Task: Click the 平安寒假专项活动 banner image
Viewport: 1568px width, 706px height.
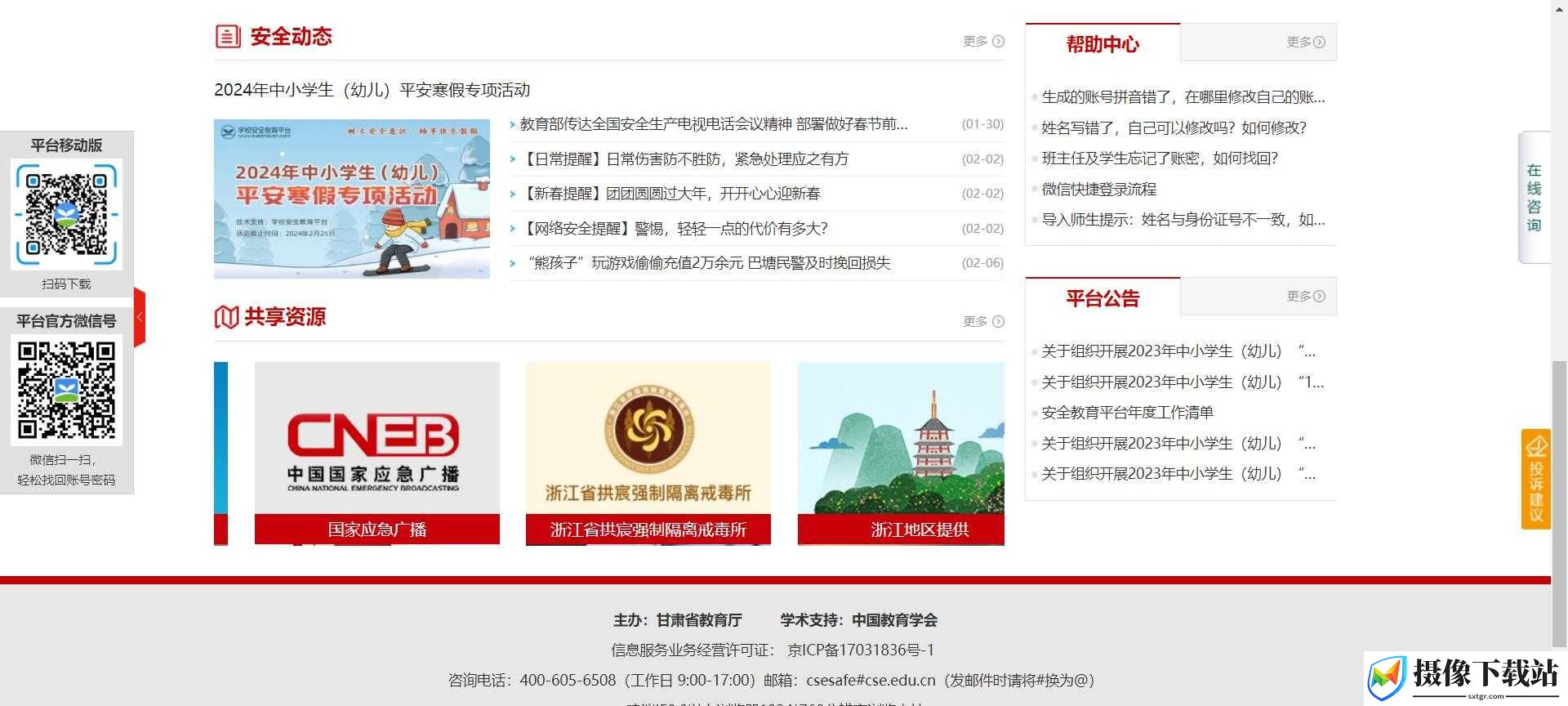Action: 352,199
